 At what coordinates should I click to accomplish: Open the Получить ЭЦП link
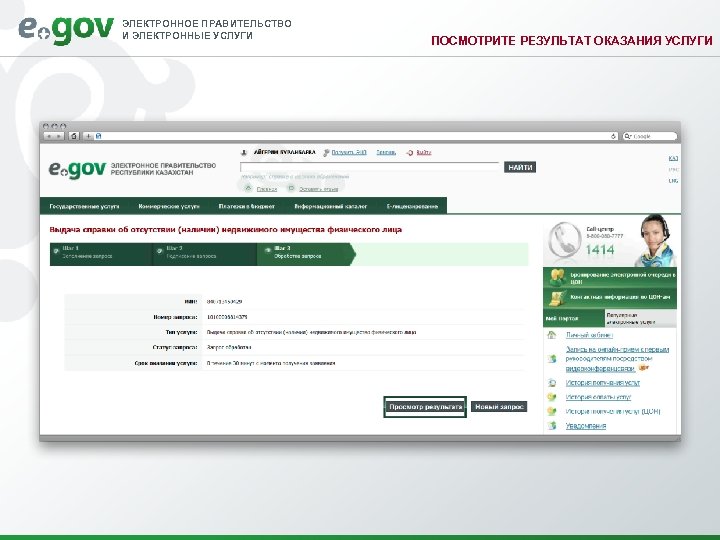pyautogui.click(x=349, y=152)
